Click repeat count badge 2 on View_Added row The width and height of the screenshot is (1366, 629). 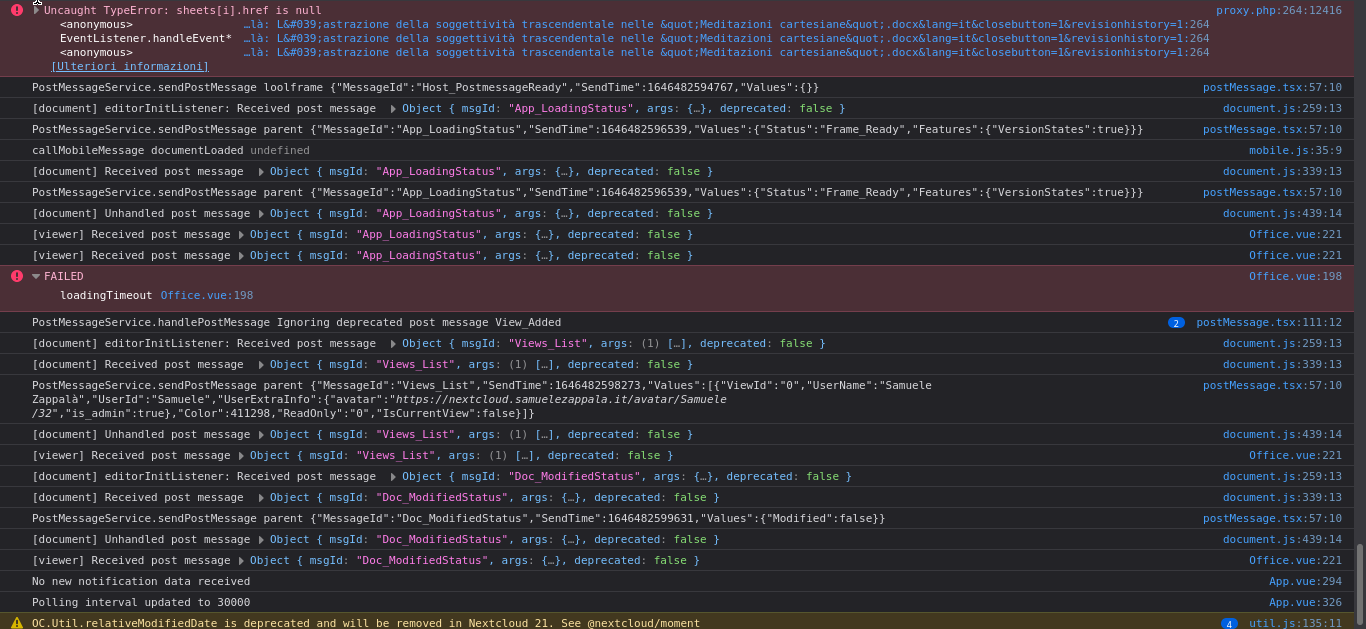pos(1176,322)
